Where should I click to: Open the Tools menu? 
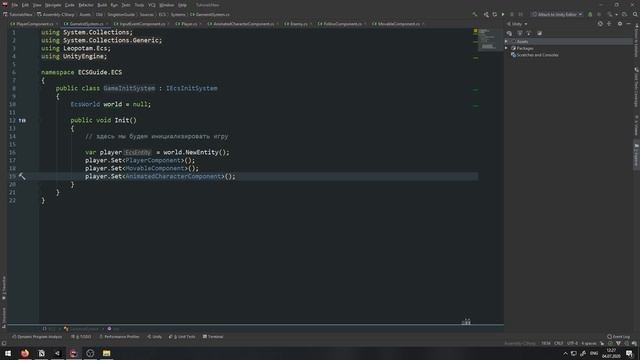[x=139, y=5]
